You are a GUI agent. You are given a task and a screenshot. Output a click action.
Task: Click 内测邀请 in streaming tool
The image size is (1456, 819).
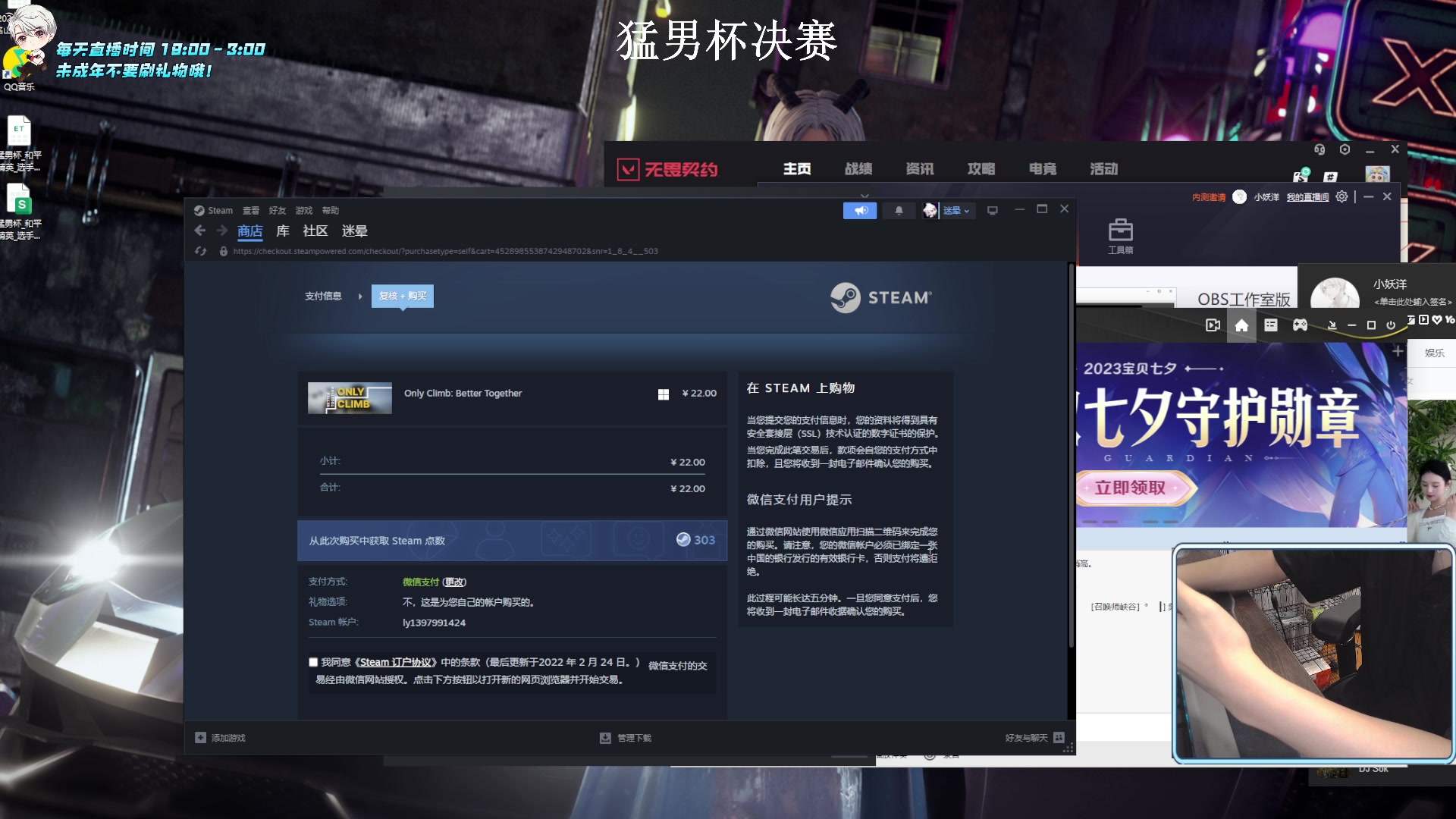1209,197
